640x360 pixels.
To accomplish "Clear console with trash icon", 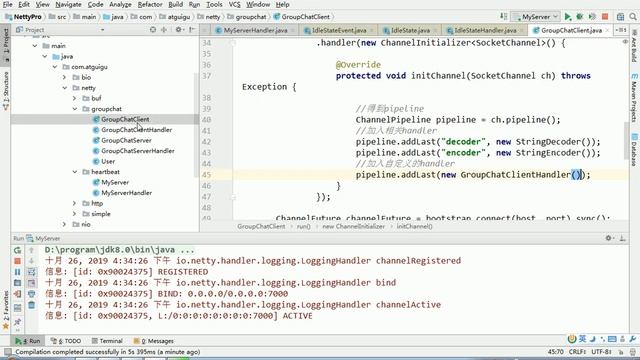I will coord(31,305).
